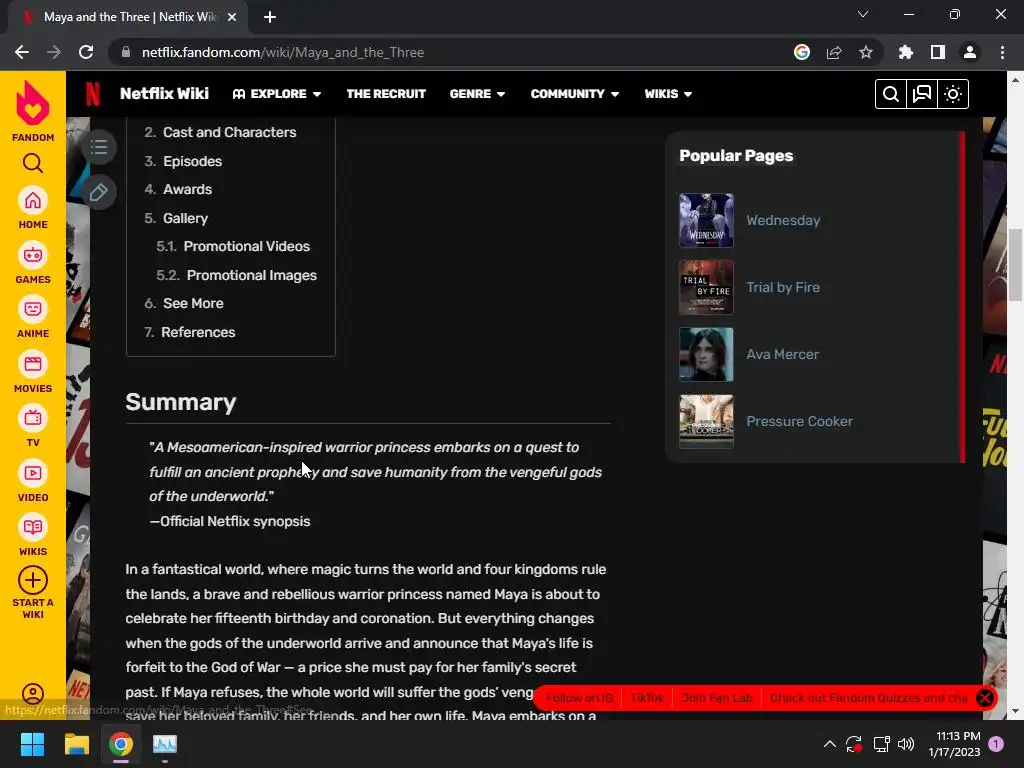
Task: Open THE RECRUIT menu item
Action: [x=386, y=94]
